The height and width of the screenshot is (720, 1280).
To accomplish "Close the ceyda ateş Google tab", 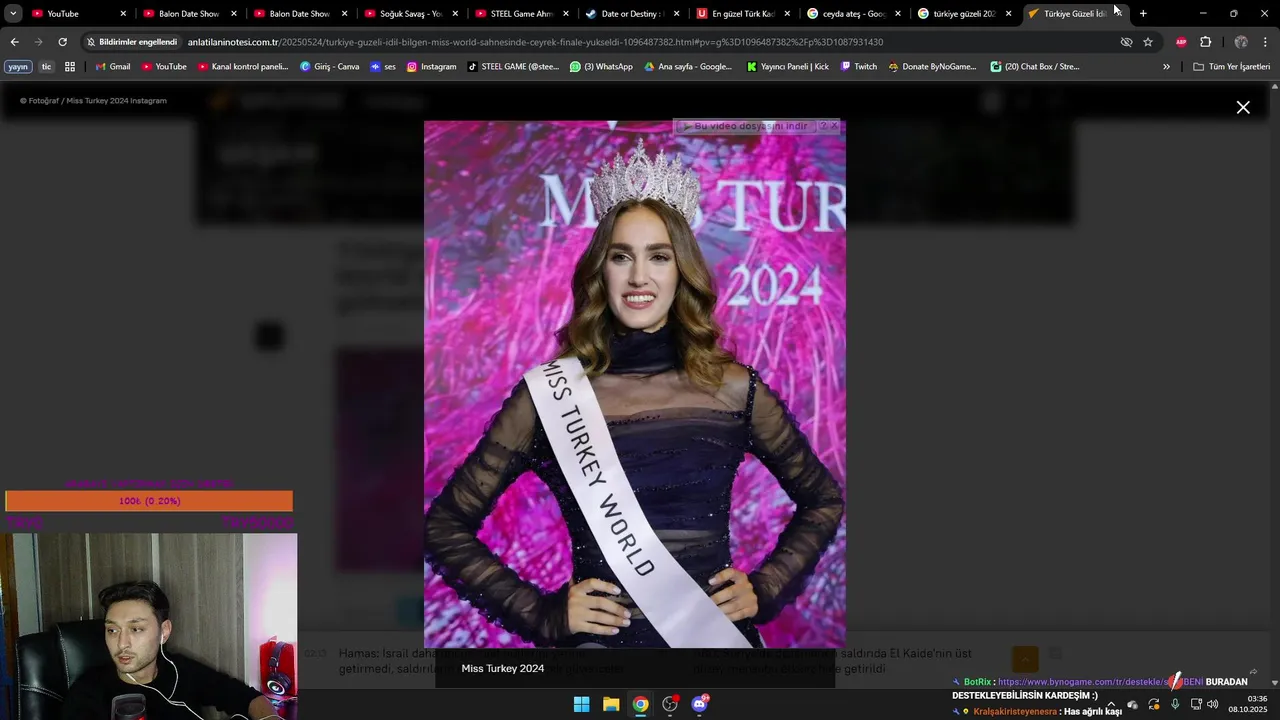I will pos(897,13).
